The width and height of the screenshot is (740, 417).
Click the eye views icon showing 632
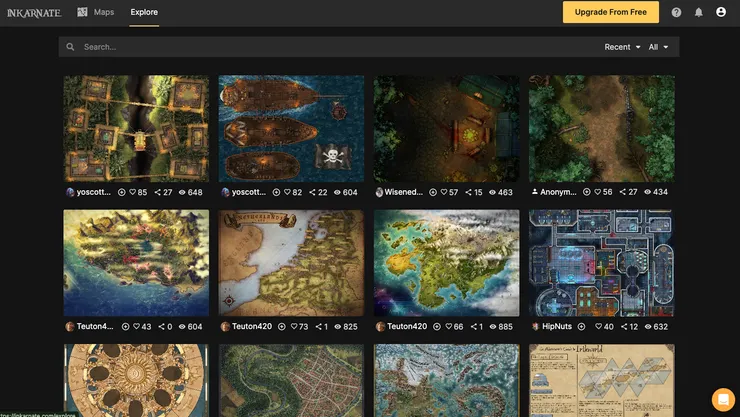[648, 326]
